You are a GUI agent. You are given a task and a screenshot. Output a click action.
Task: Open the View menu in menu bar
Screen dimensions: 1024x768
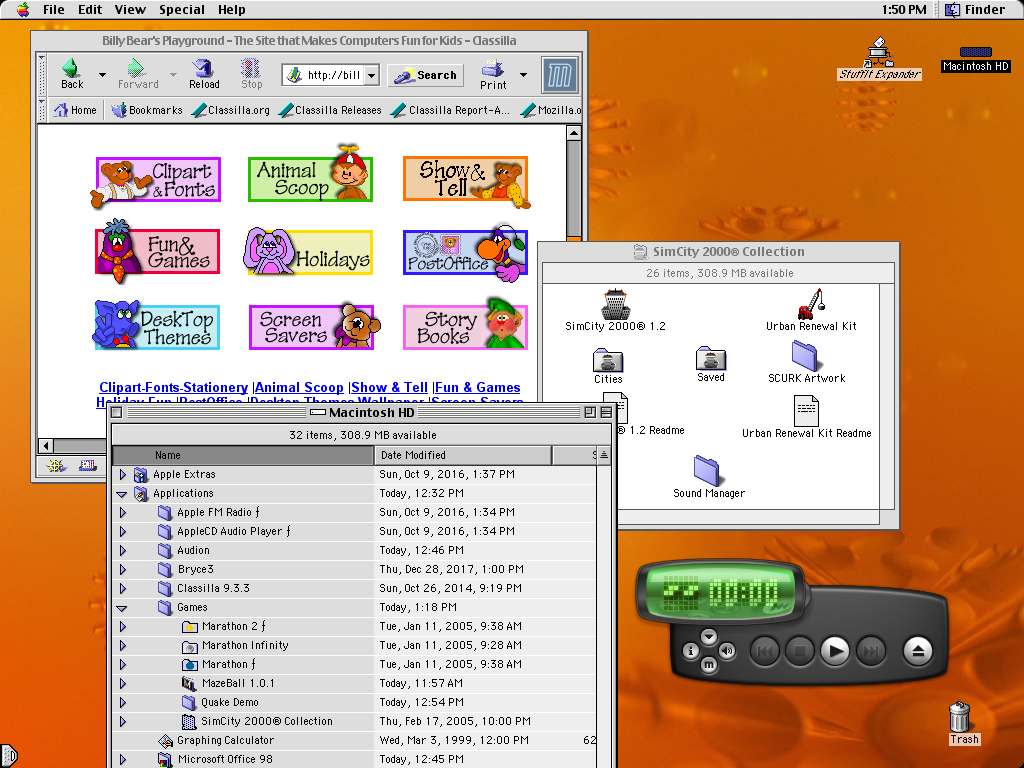point(130,9)
